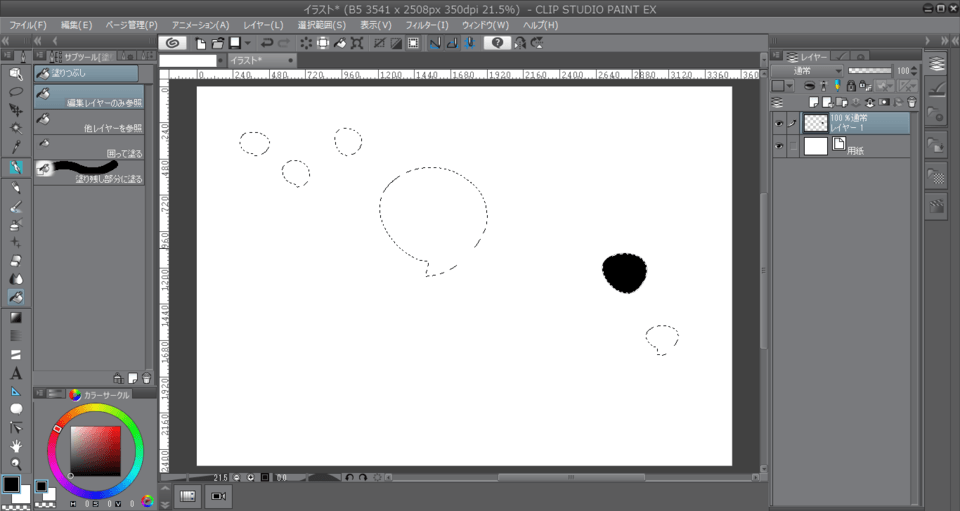The image size is (960, 511).
Task: Click zoom in plus button below canvas
Action: [251, 477]
